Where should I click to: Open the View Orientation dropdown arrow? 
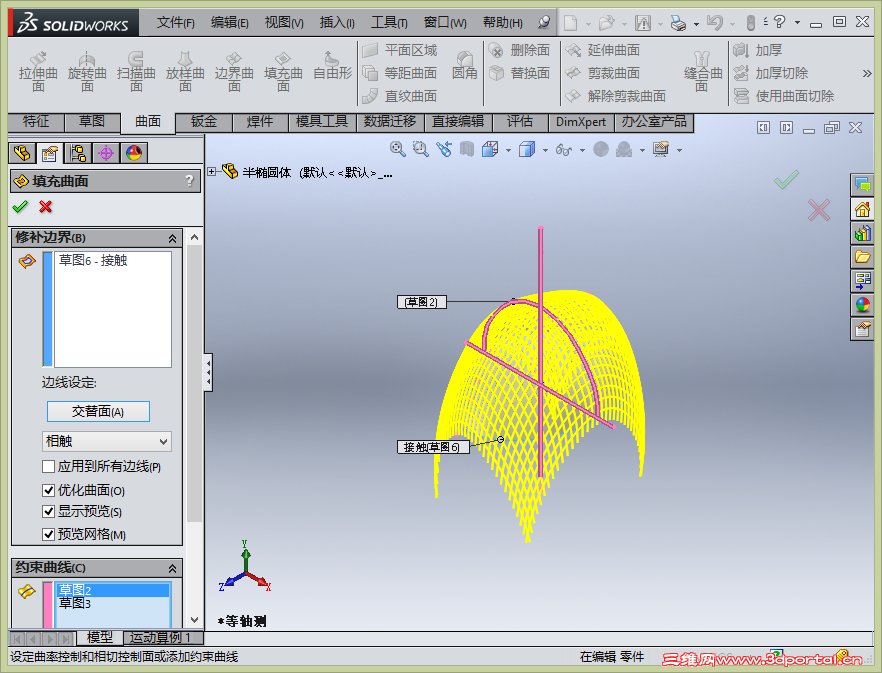pyautogui.click(x=508, y=150)
